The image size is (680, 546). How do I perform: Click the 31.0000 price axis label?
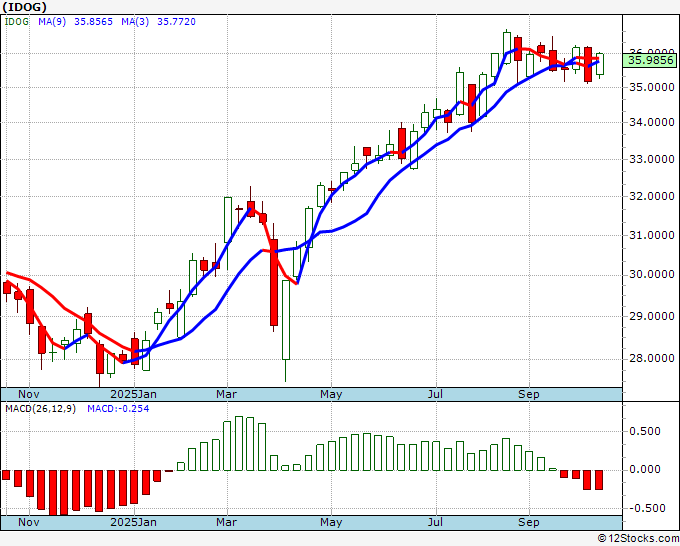[x=652, y=235]
